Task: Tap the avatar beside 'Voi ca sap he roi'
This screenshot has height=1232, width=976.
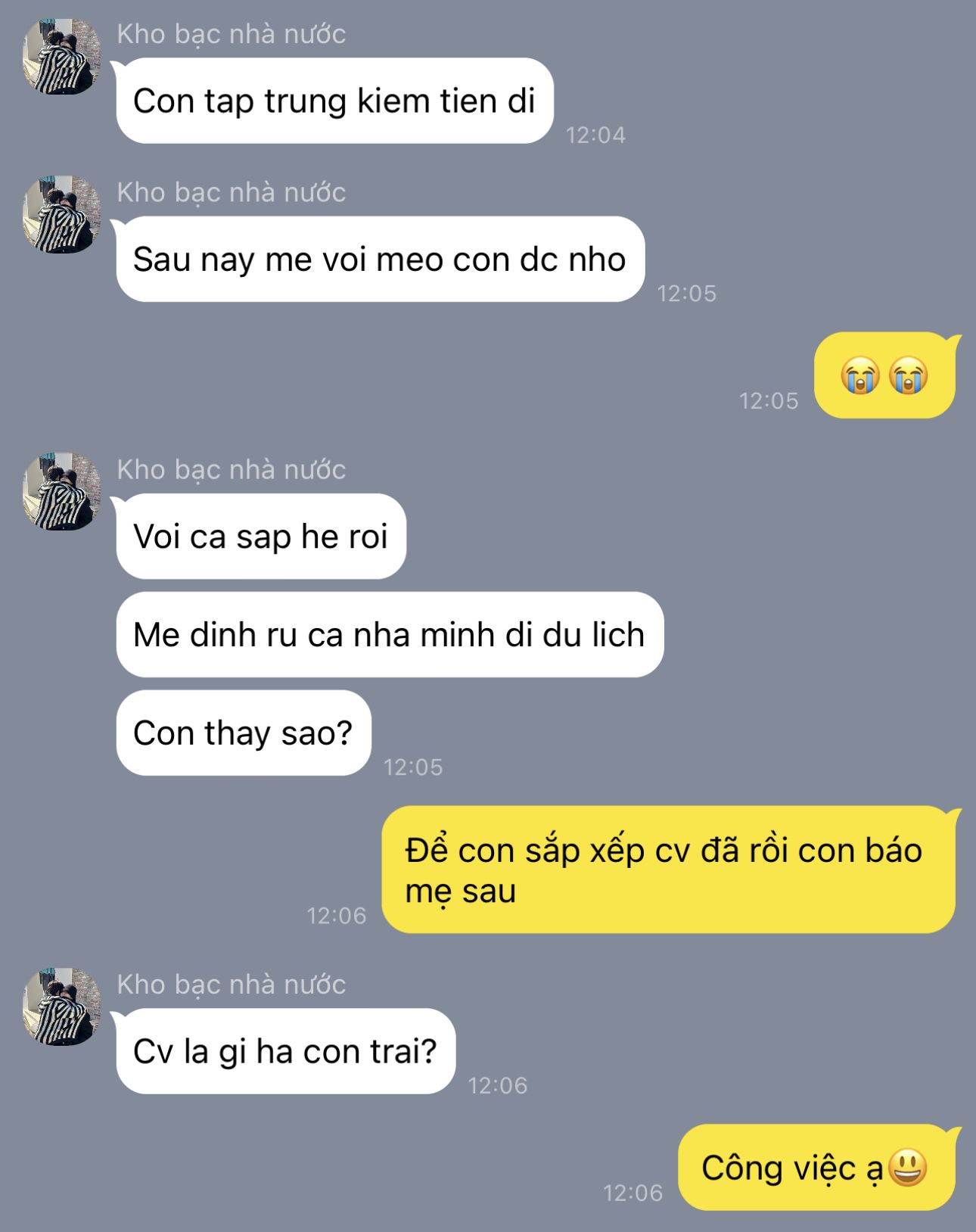Action: pos(62,492)
